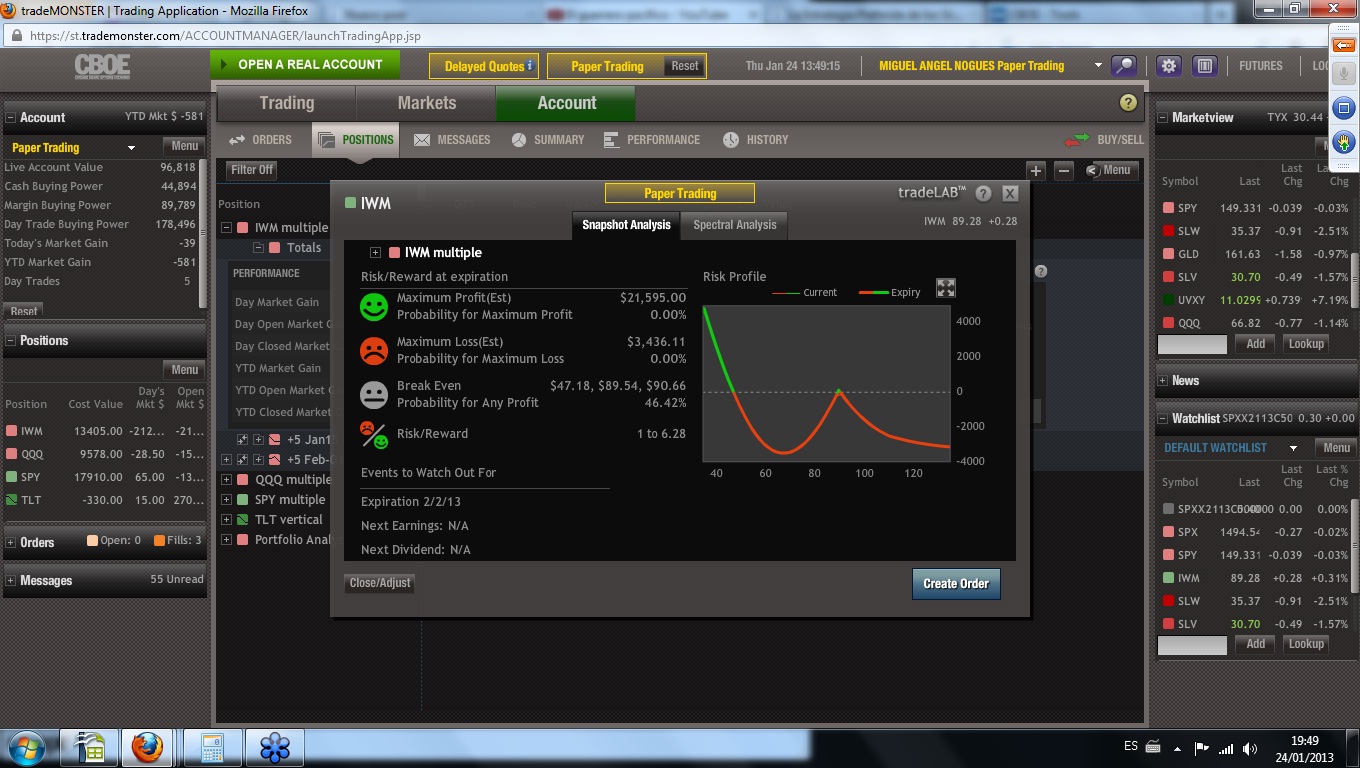Screen dimensions: 1360x768
Task: Click the yellow help icon near Account tab
Action: pos(1129,103)
